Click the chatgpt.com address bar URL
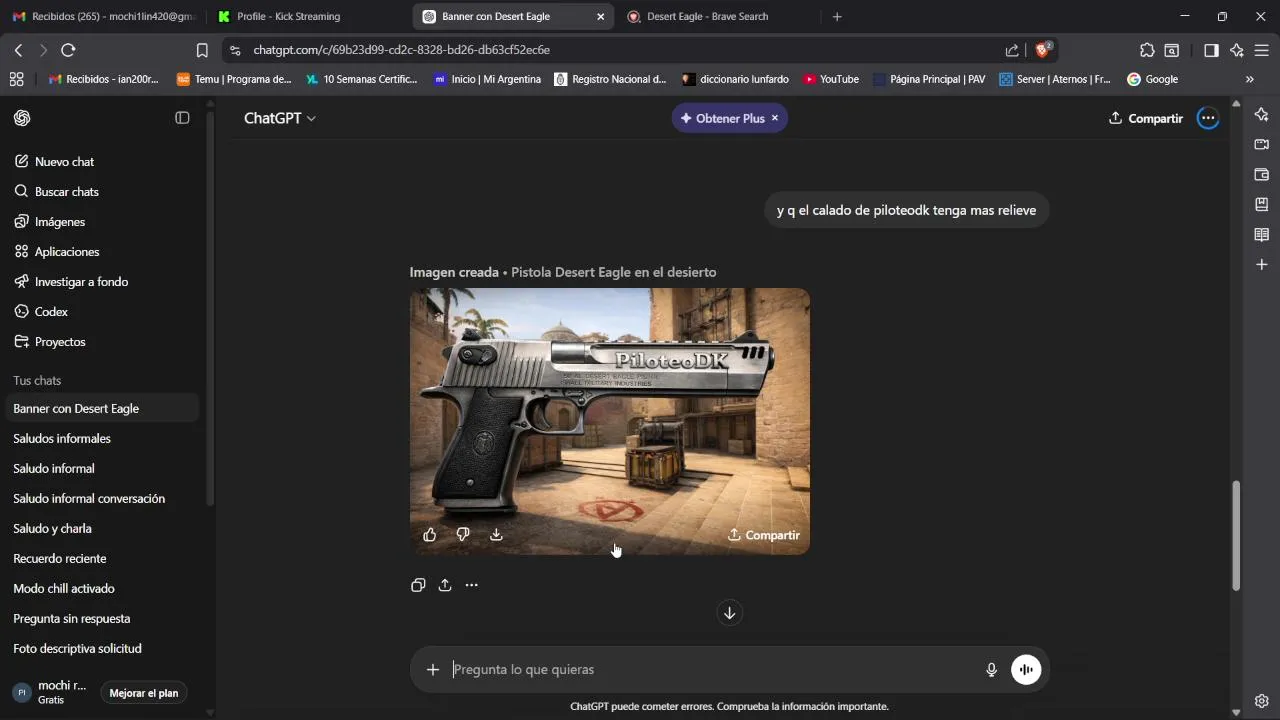The image size is (1280, 720). [402, 50]
